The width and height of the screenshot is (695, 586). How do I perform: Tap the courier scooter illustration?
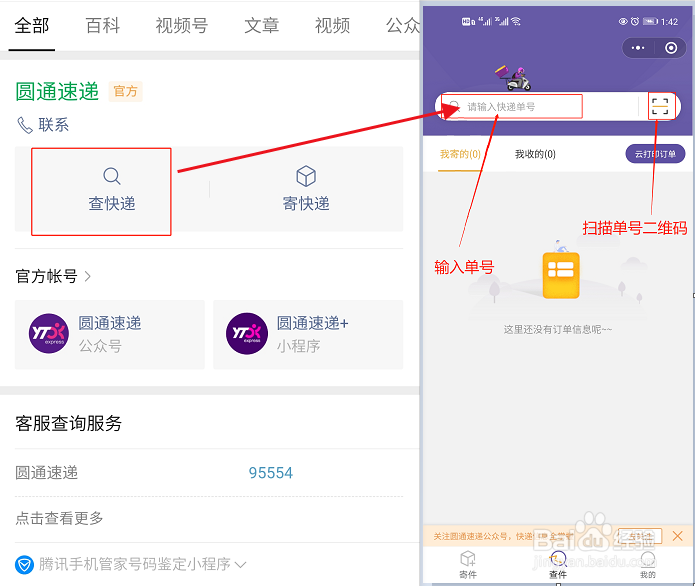coord(513,78)
